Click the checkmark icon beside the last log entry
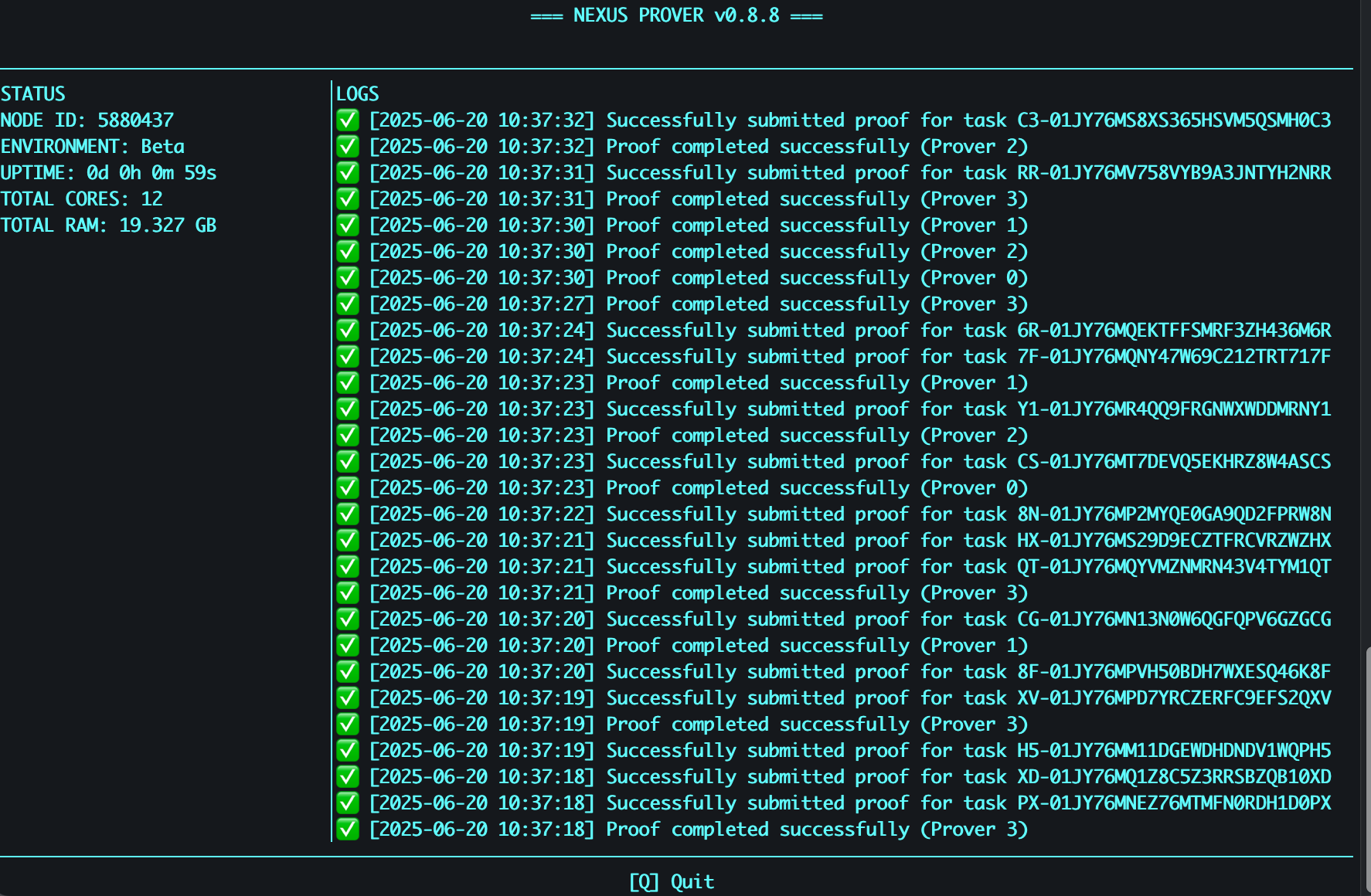Screen dimensions: 1371x896 [x=347, y=829]
